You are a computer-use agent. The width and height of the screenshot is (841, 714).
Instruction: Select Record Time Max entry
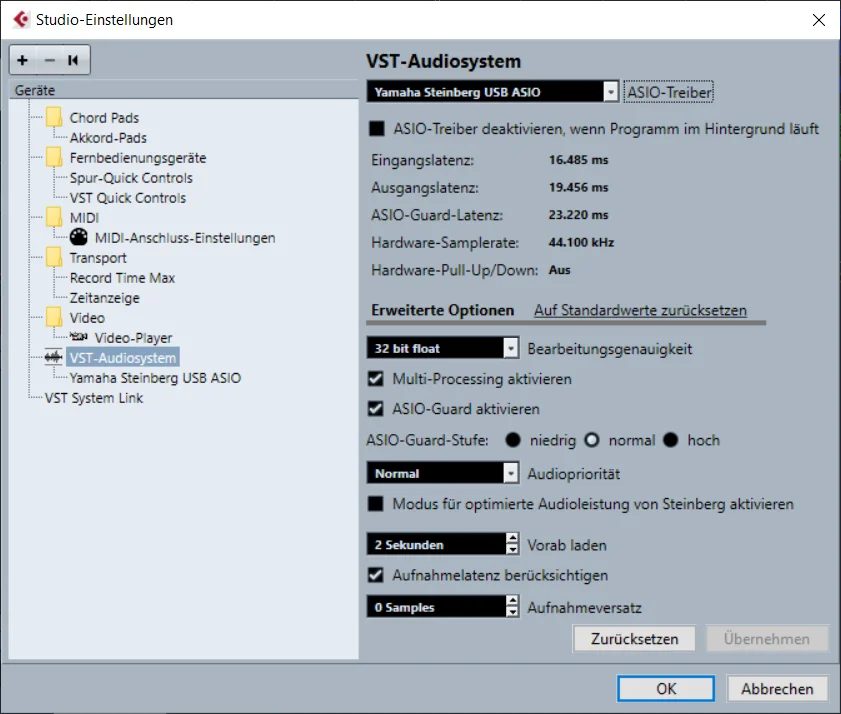click(122, 278)
